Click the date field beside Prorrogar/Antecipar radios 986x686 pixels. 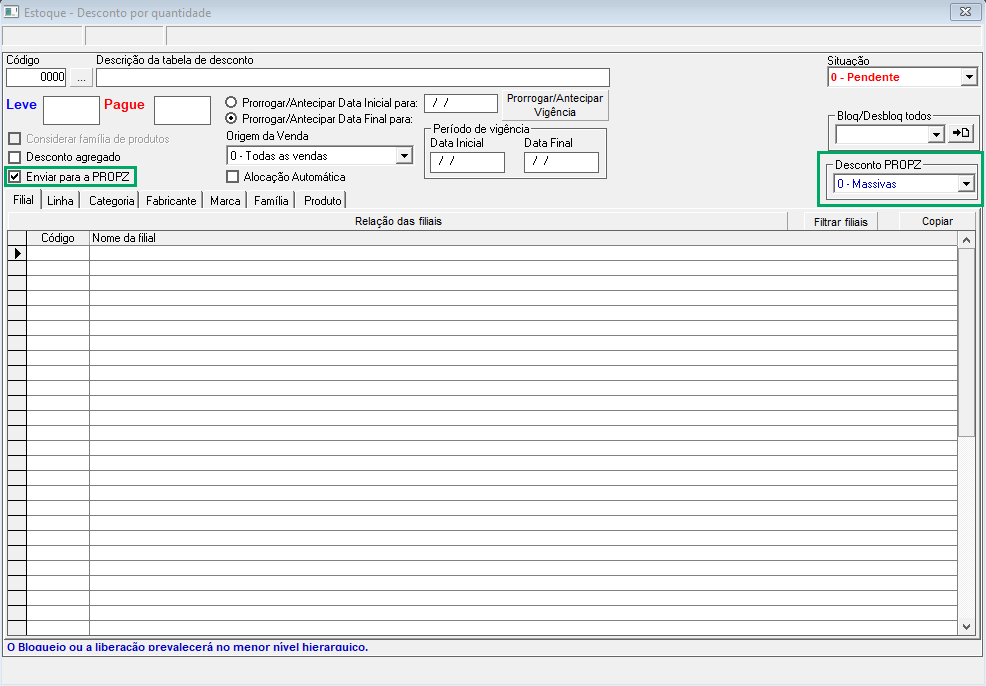(461, 103)
